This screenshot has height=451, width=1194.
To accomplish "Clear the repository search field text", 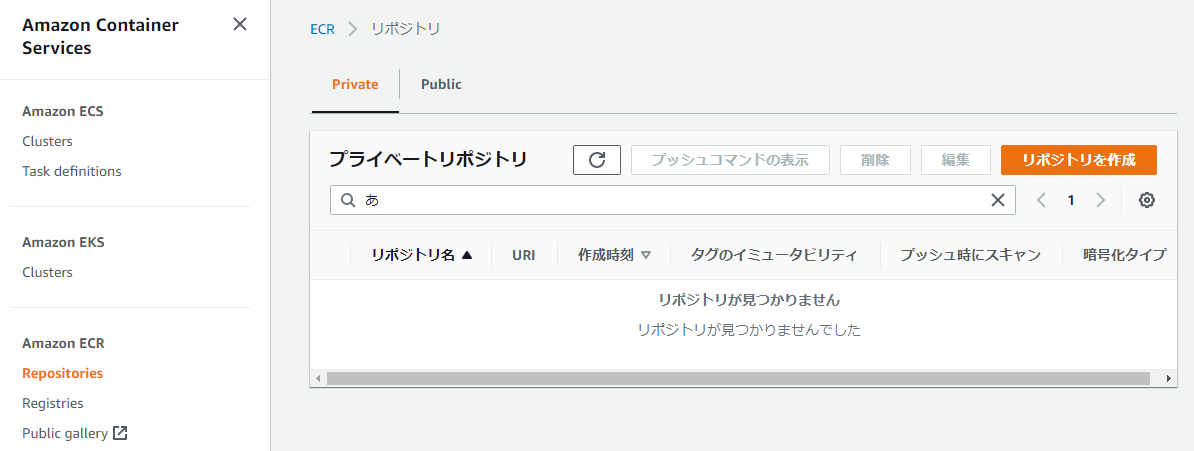I will tap(997, 200).
